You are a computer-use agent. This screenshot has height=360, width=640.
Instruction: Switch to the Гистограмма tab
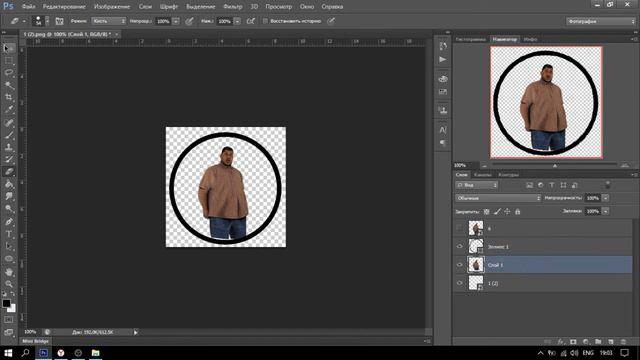point(471,39)
